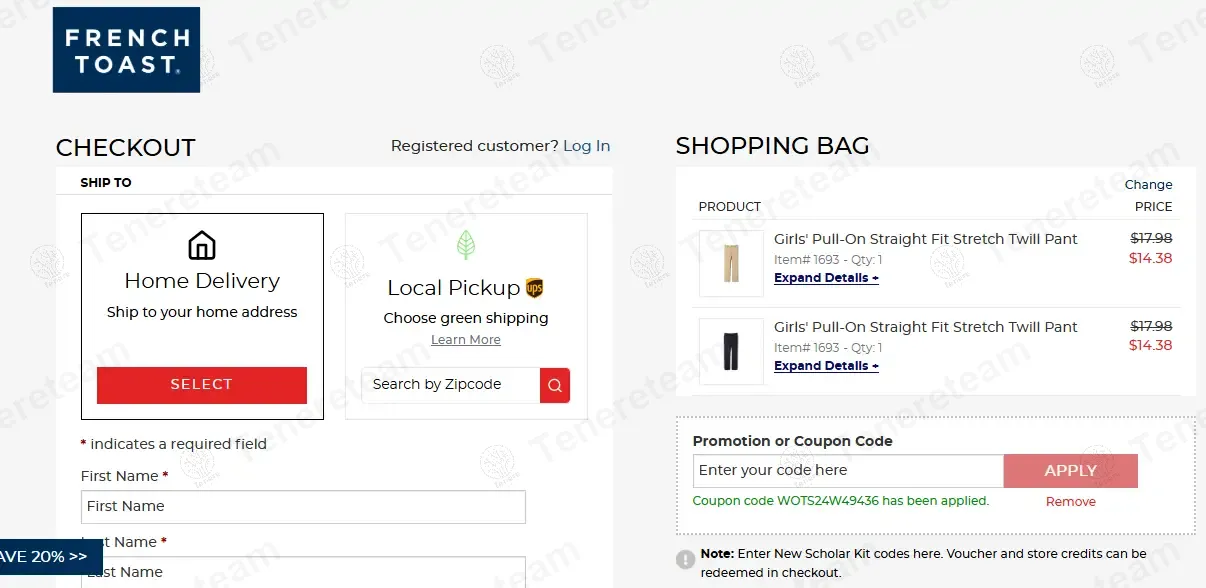
Task: Open the Save 20% banner
Action: coord(47,557)
